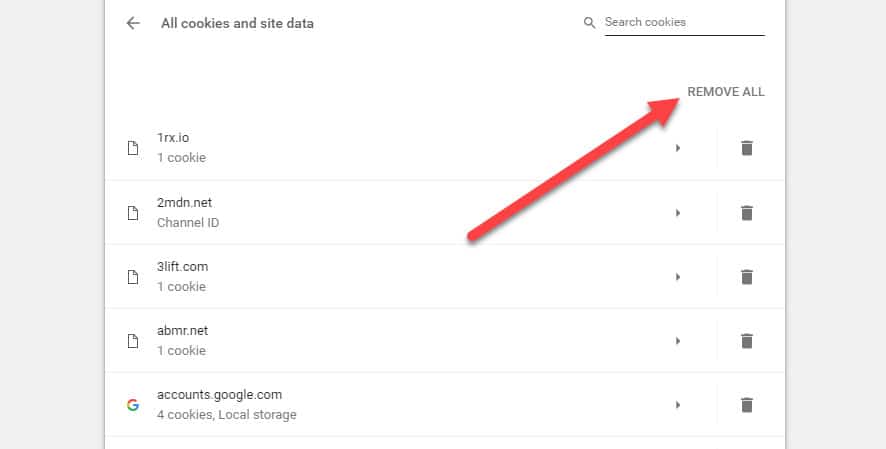Click the search magnifier icon
The height and width of the screenshot is (449, 886).
pyautogui.click(x=590, y=23)
